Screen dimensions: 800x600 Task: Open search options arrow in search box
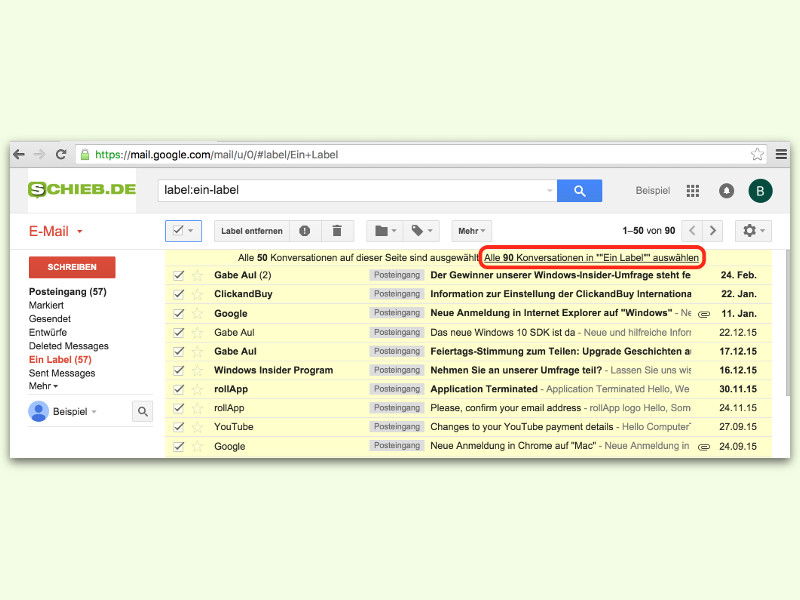(x=549, y=190)
